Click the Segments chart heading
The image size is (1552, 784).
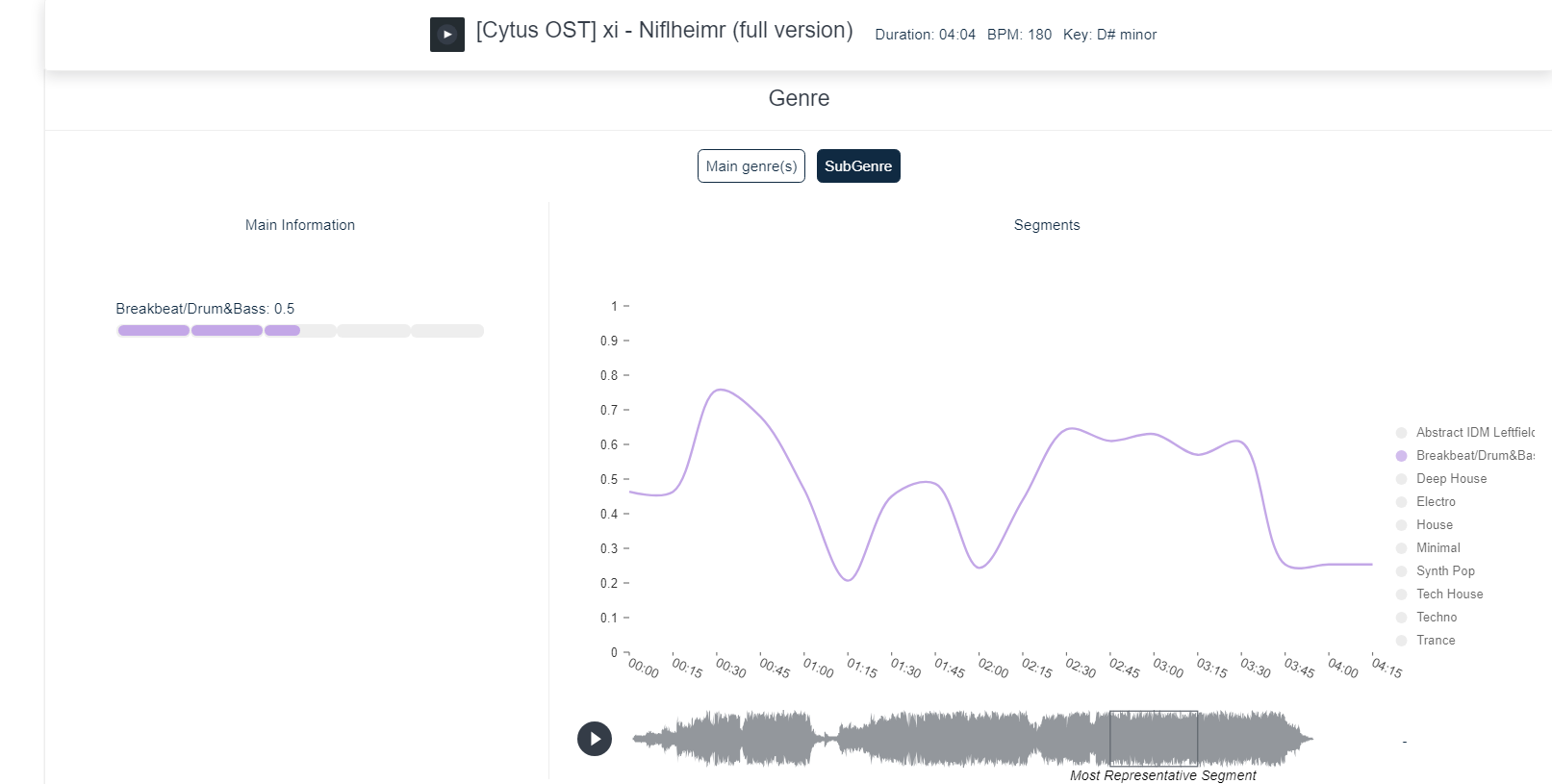1046,225
